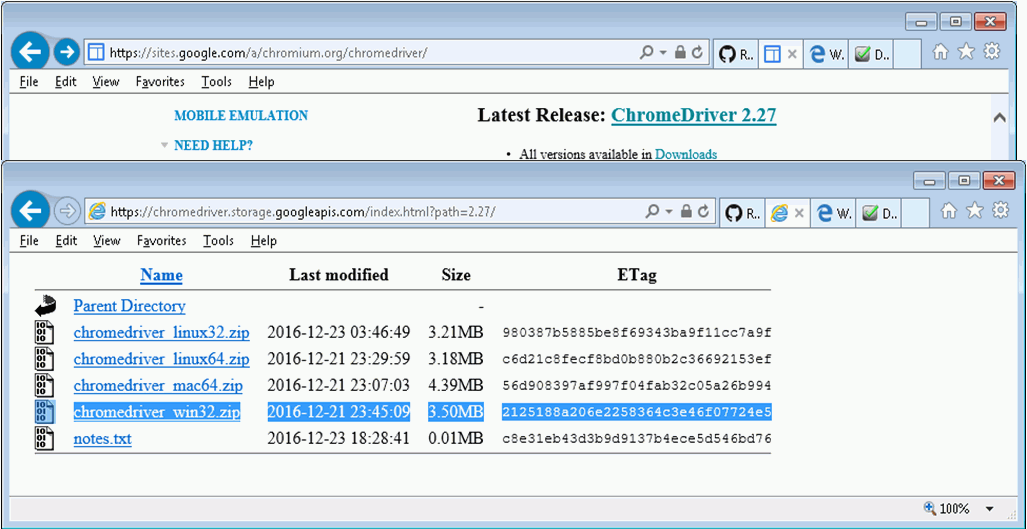This screenshot has width=1027, height=529.
Task: Switch to the GitHub tab in the back window
Action: (735, 54)
